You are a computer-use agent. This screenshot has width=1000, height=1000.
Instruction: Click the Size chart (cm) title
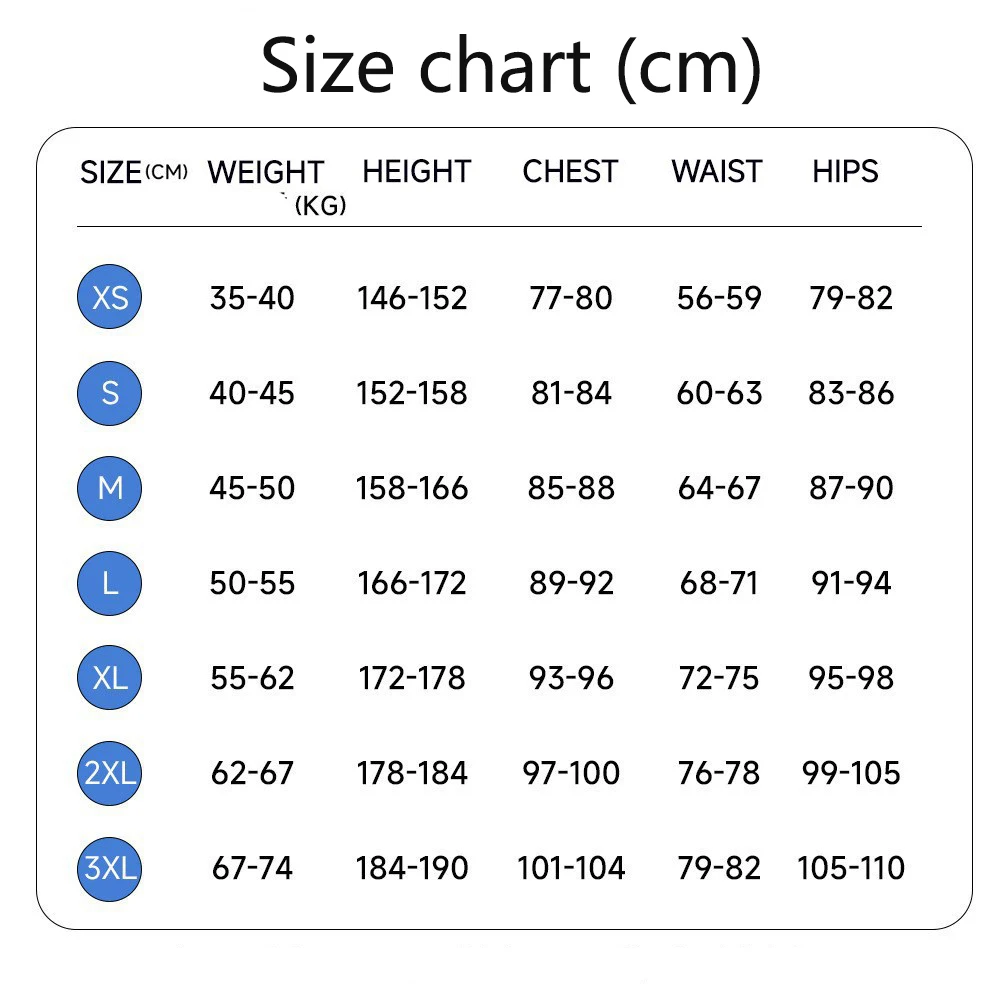click(x=511, y=66)
